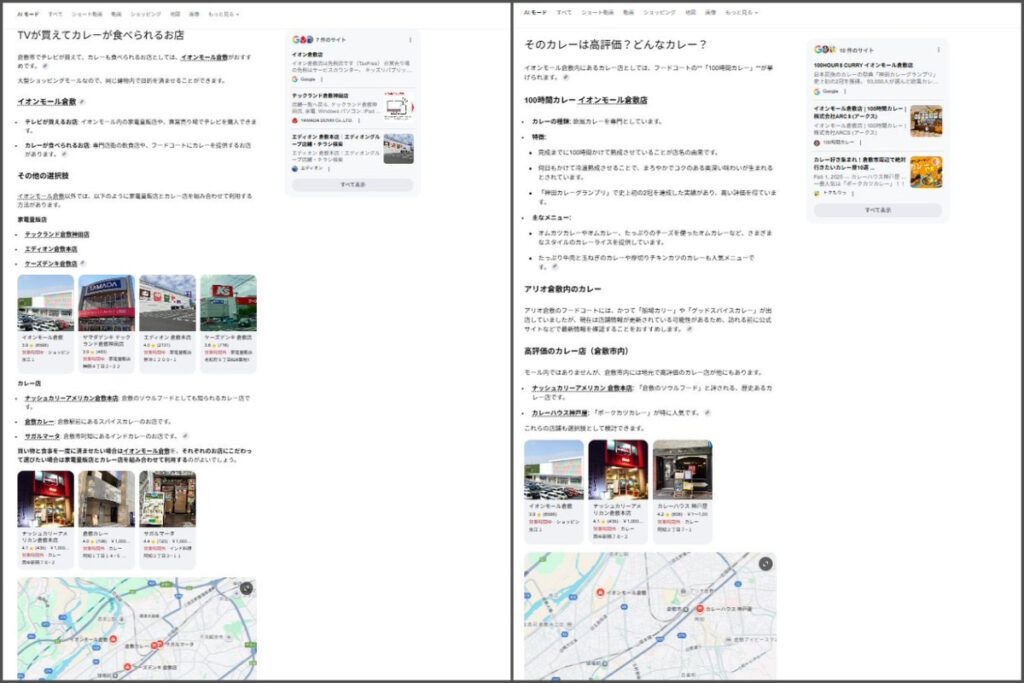
Task: Expand the right page's map to fullscreen
Action: click(x=765, y=564)
